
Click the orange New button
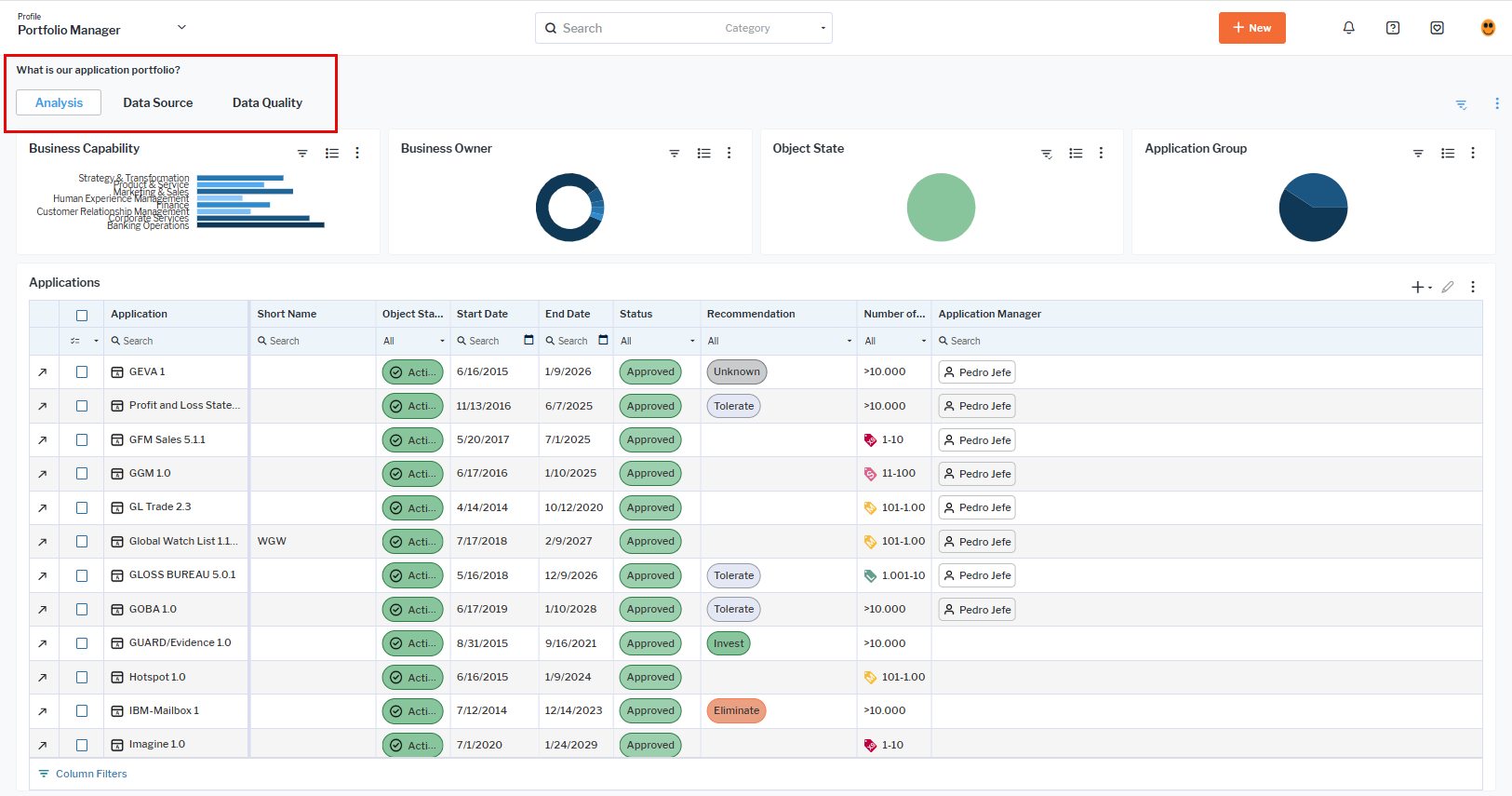(1251, 28)
